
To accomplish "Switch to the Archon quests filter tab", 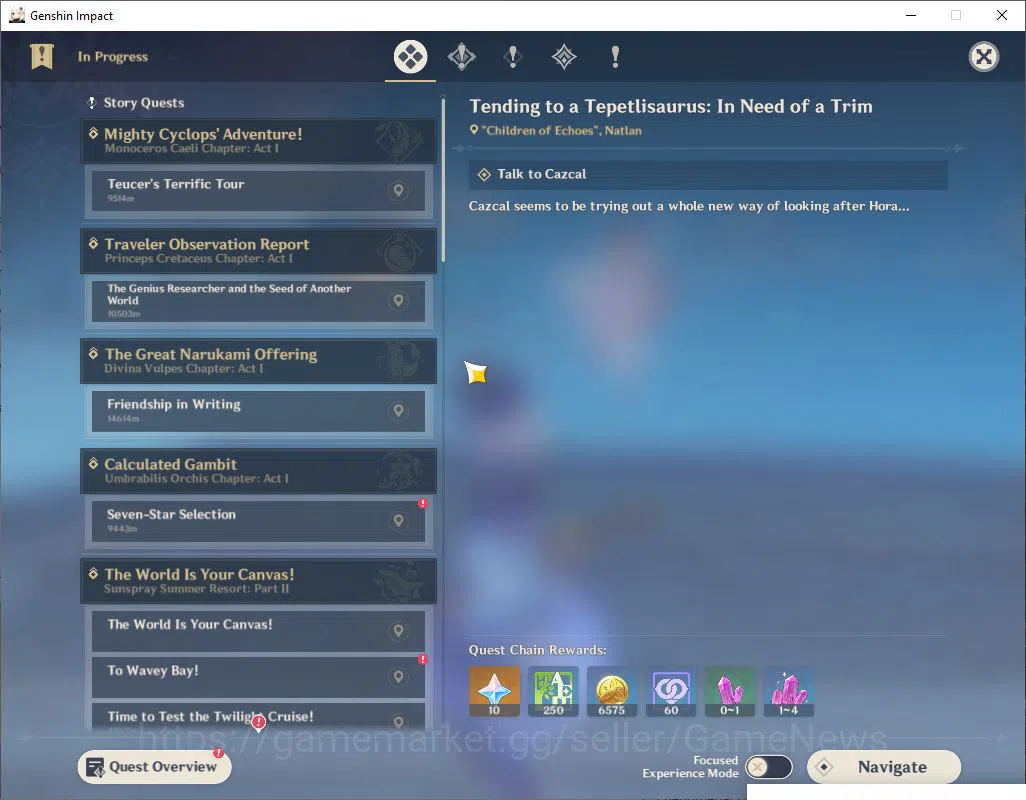I will [x=461, y=57].
